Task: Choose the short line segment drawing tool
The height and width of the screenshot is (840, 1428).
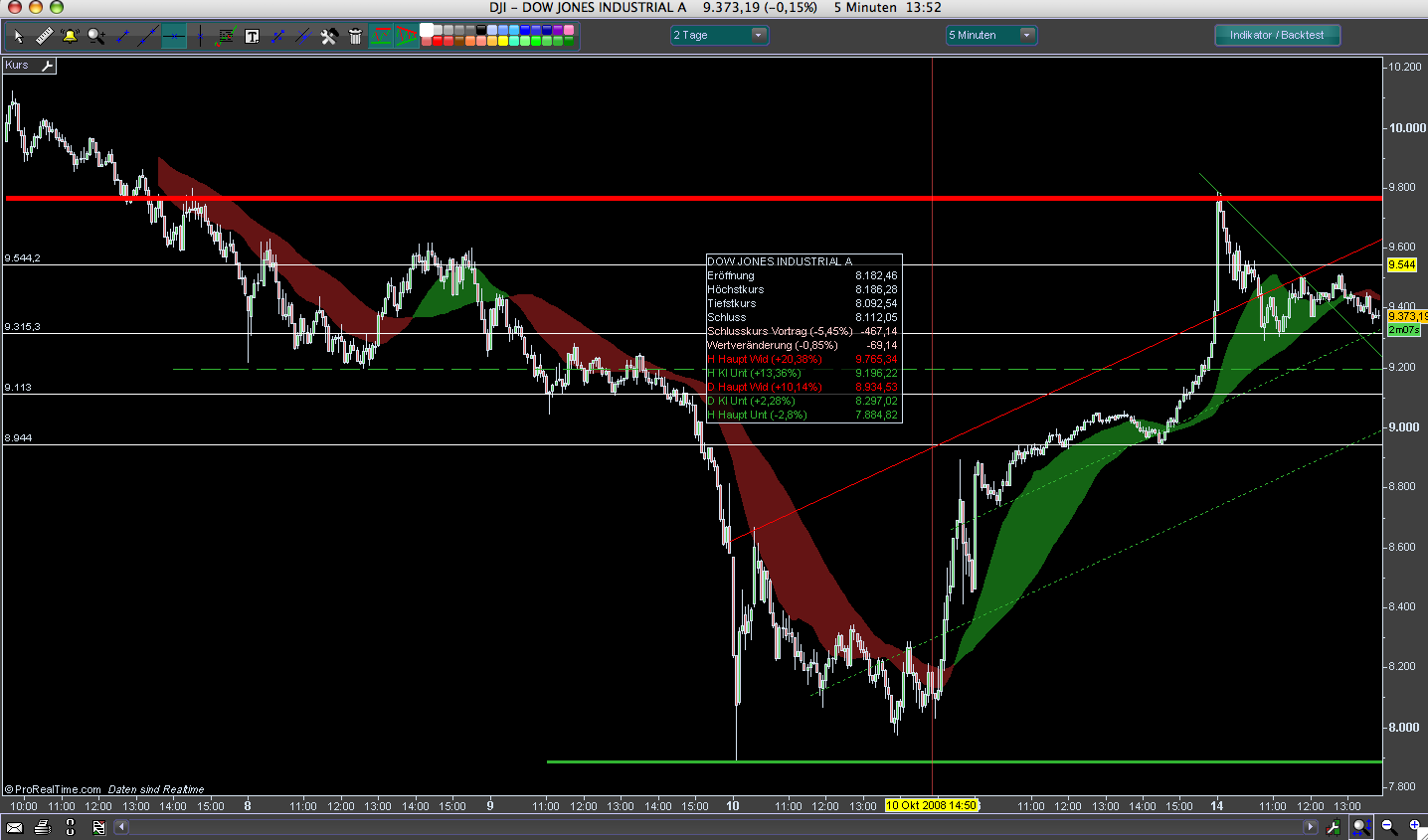Action: (x=122, y=37)
